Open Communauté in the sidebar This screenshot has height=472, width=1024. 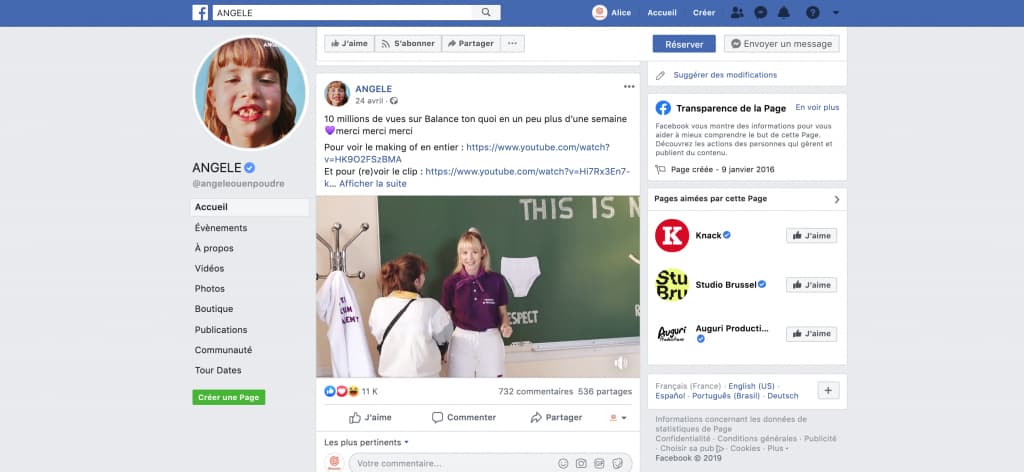223,350
